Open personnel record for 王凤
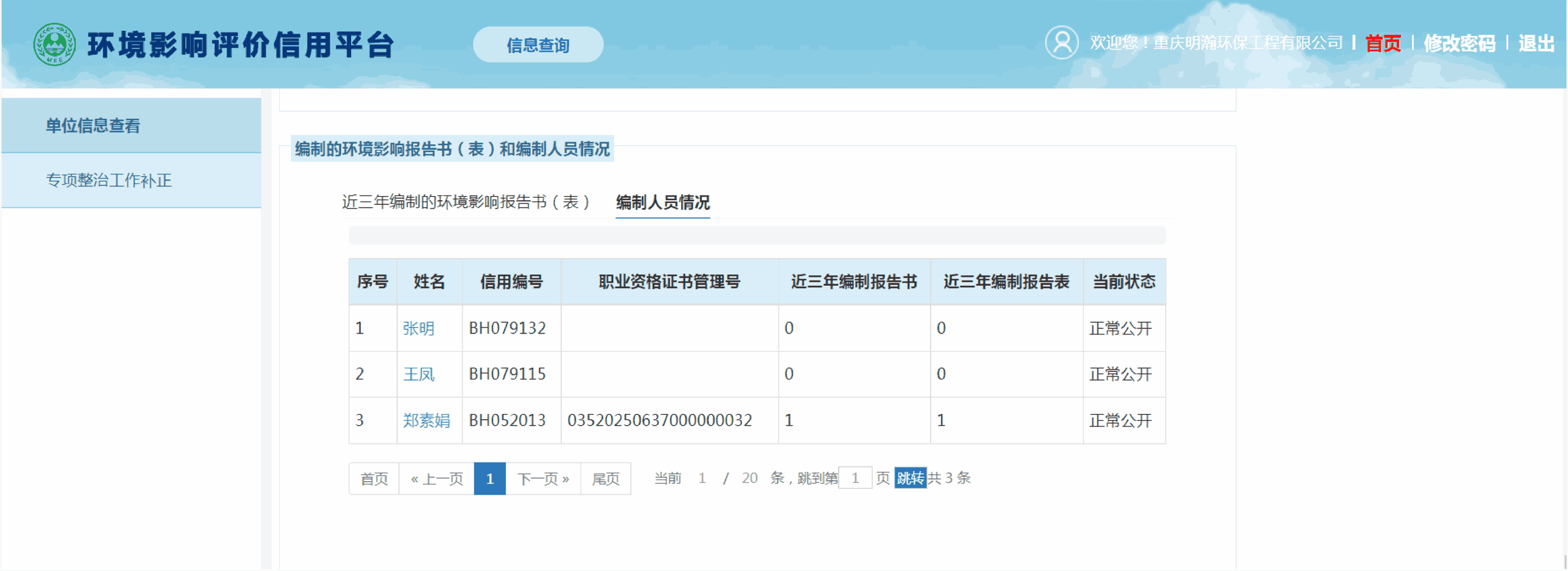1568x571 pixels. tap(418, 374)
